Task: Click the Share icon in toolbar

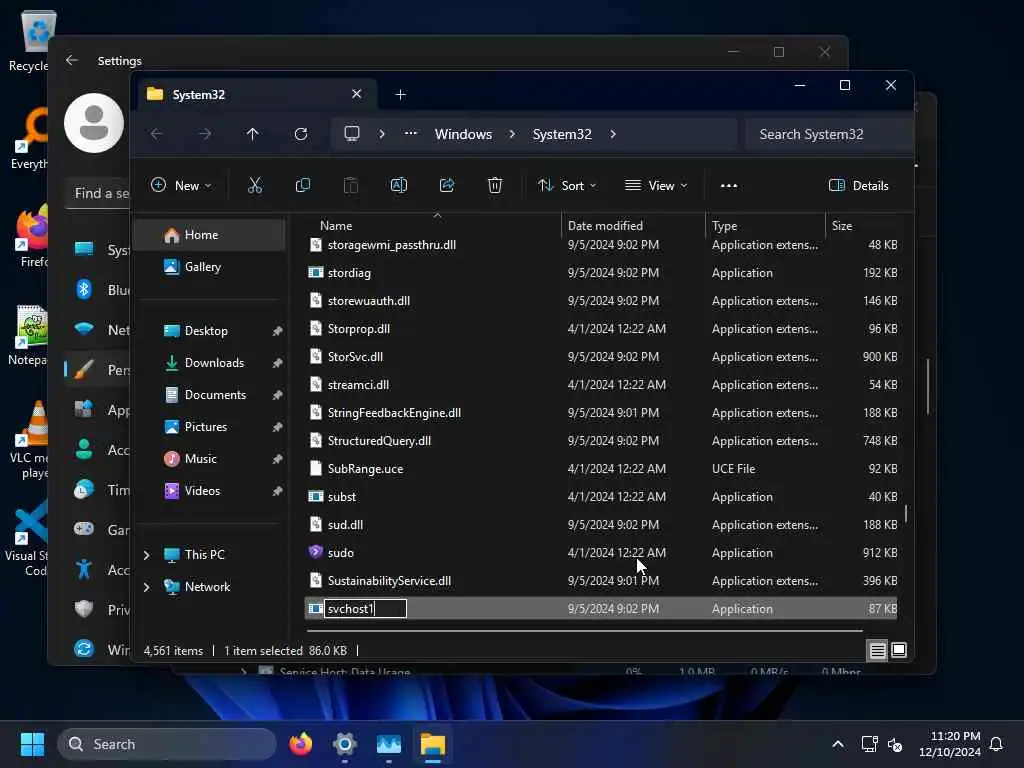Action: point(447,185)
